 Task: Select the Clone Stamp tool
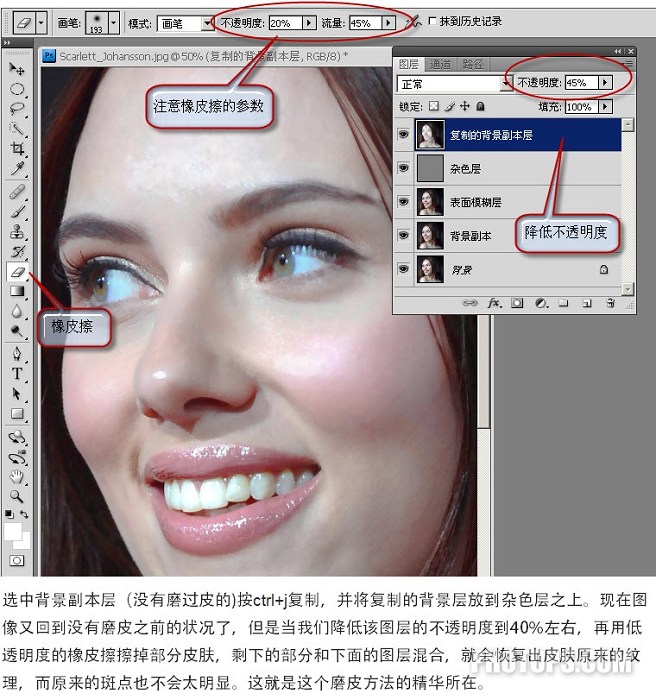point(17,232)
